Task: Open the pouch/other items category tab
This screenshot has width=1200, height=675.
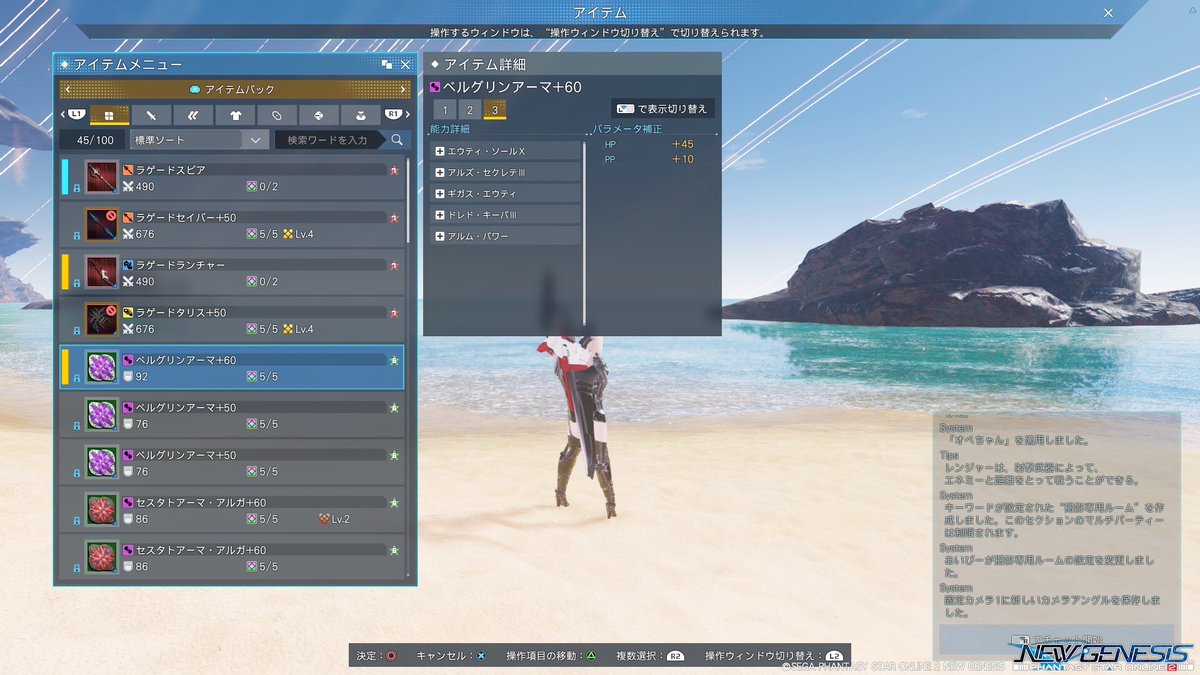Action: [361, 114]
